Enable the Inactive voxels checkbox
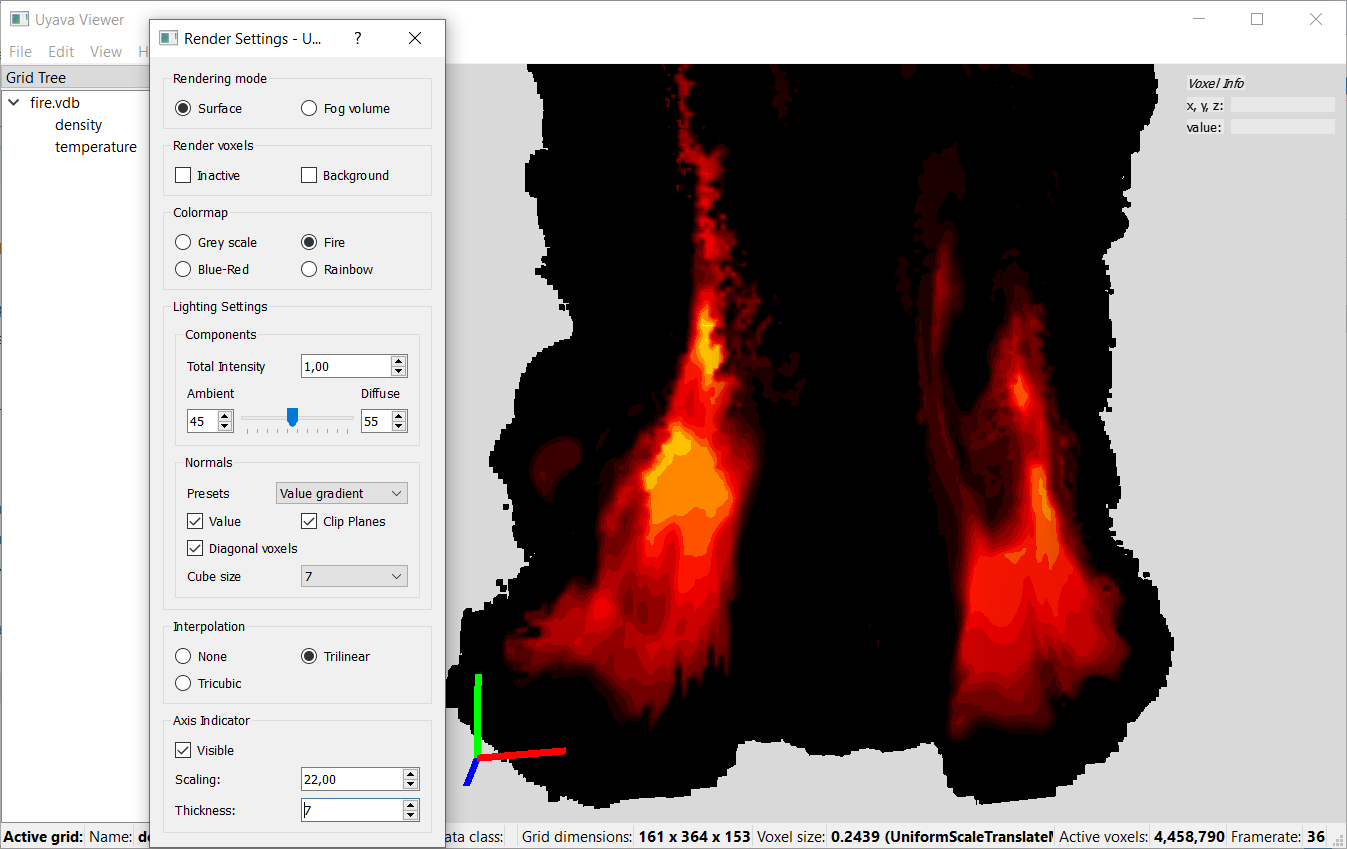 coord(183,176)
